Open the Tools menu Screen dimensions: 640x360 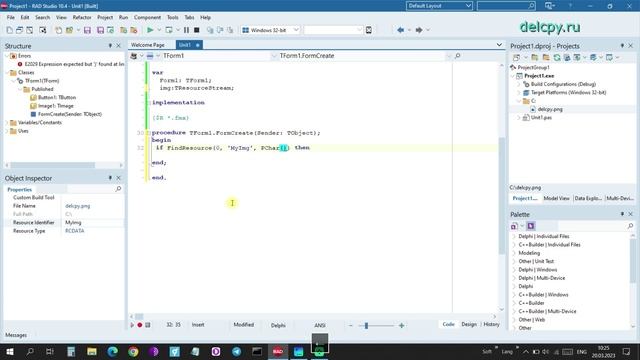(173, 18)
